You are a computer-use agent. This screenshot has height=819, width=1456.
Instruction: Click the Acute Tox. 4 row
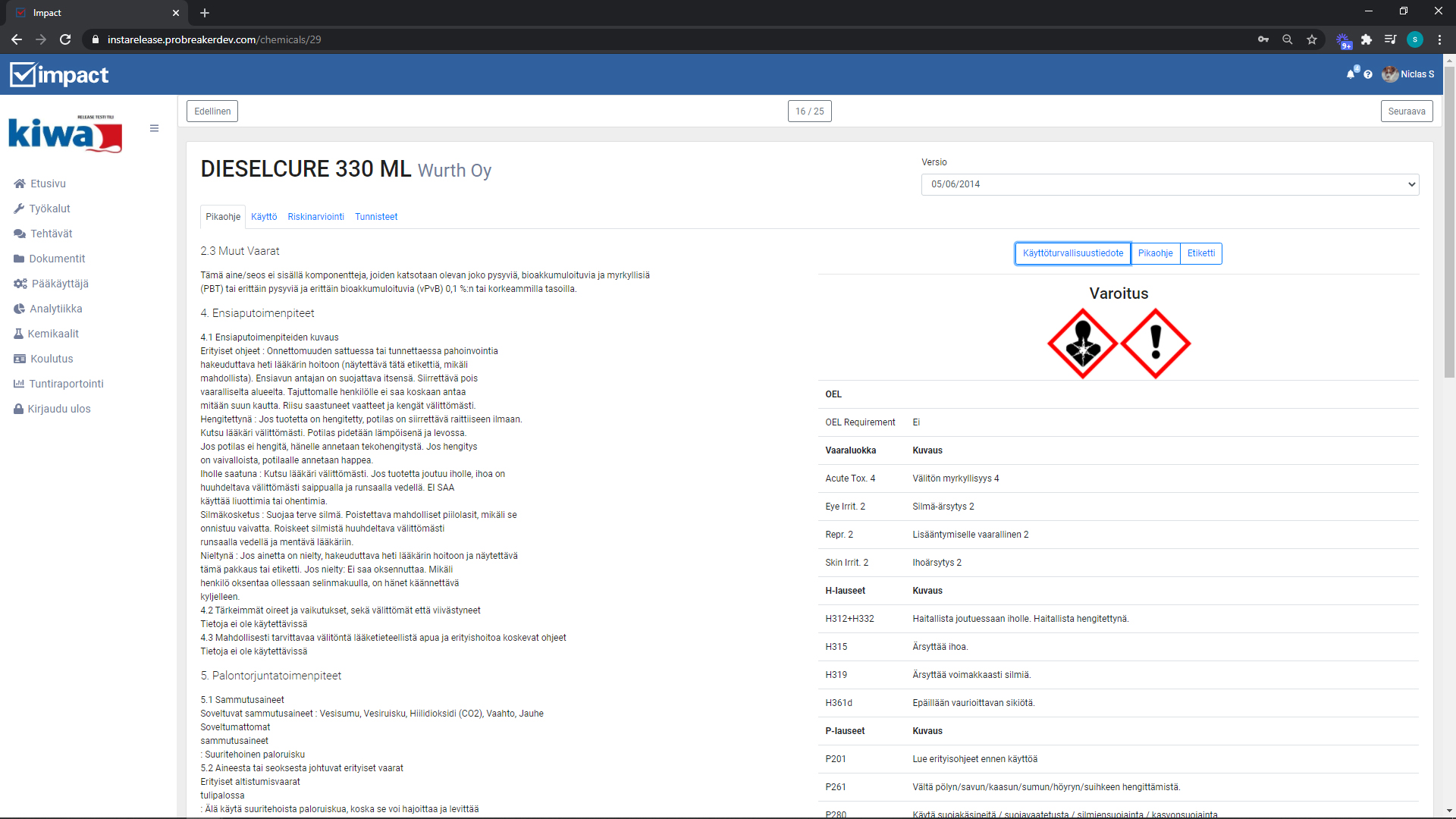click(x=1119, y=479)
